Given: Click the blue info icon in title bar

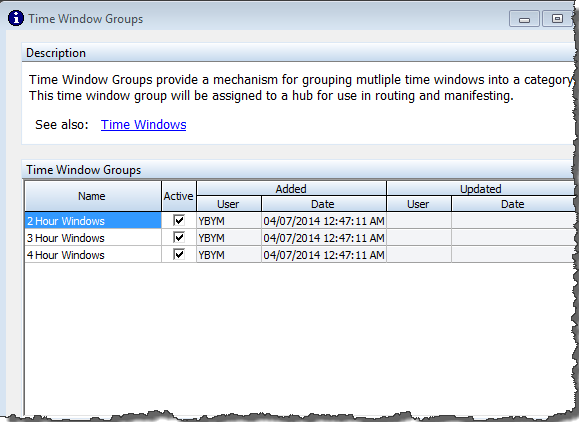Looking at the screenshot, I should [x=16, y=18].
